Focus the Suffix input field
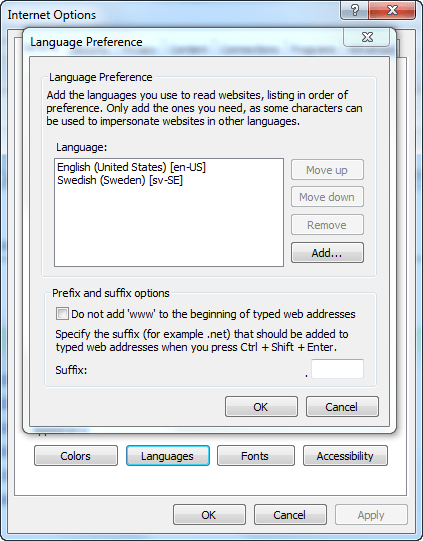Screen dimensions: 423x541 [x=337, y=369]
